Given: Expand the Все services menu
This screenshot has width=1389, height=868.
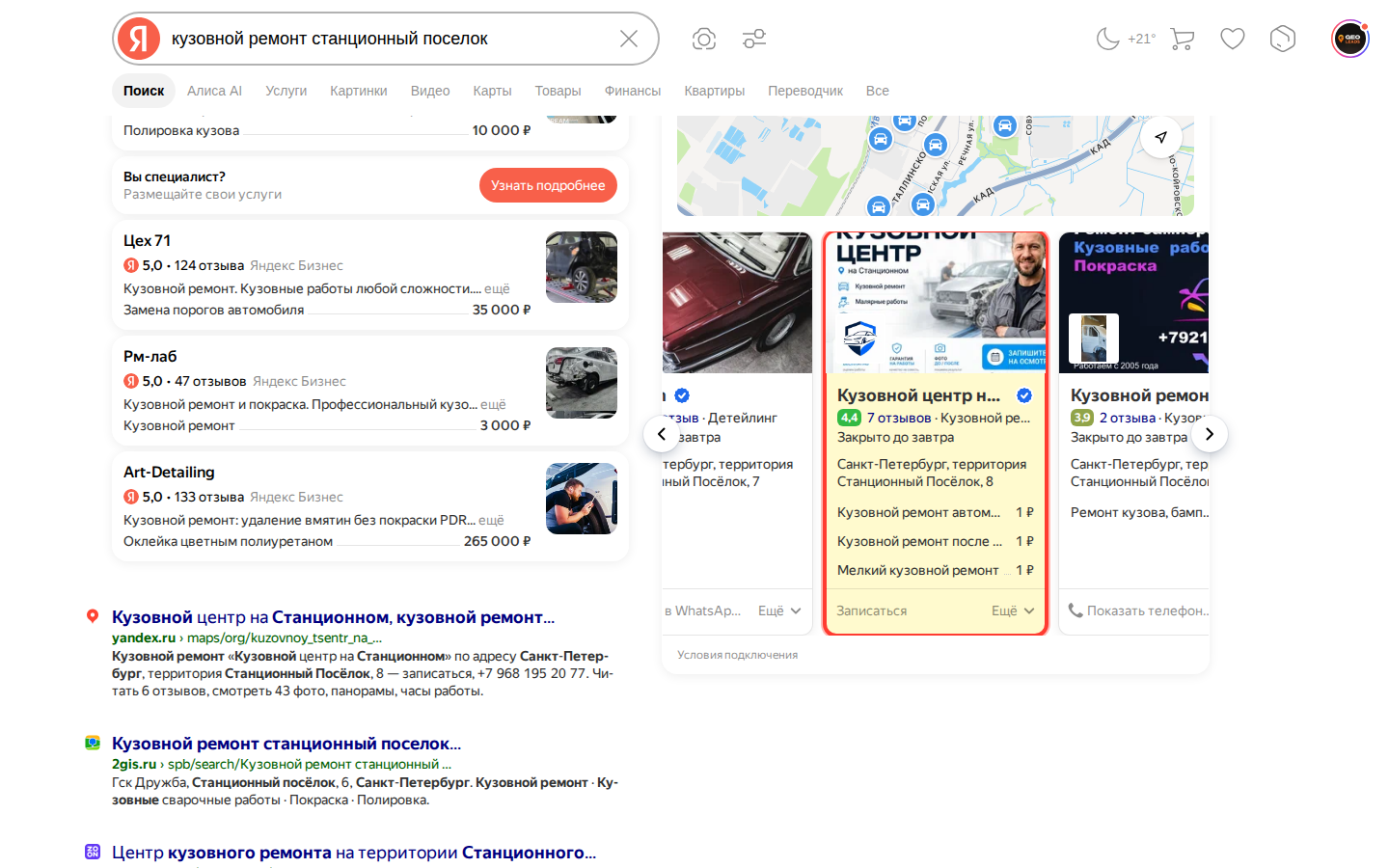Looking at the screenshot, I should 878,91.
